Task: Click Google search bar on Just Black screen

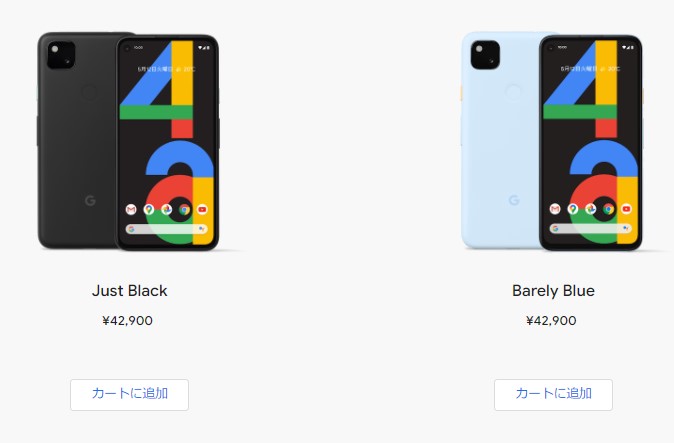Action: tap(166, 229)
